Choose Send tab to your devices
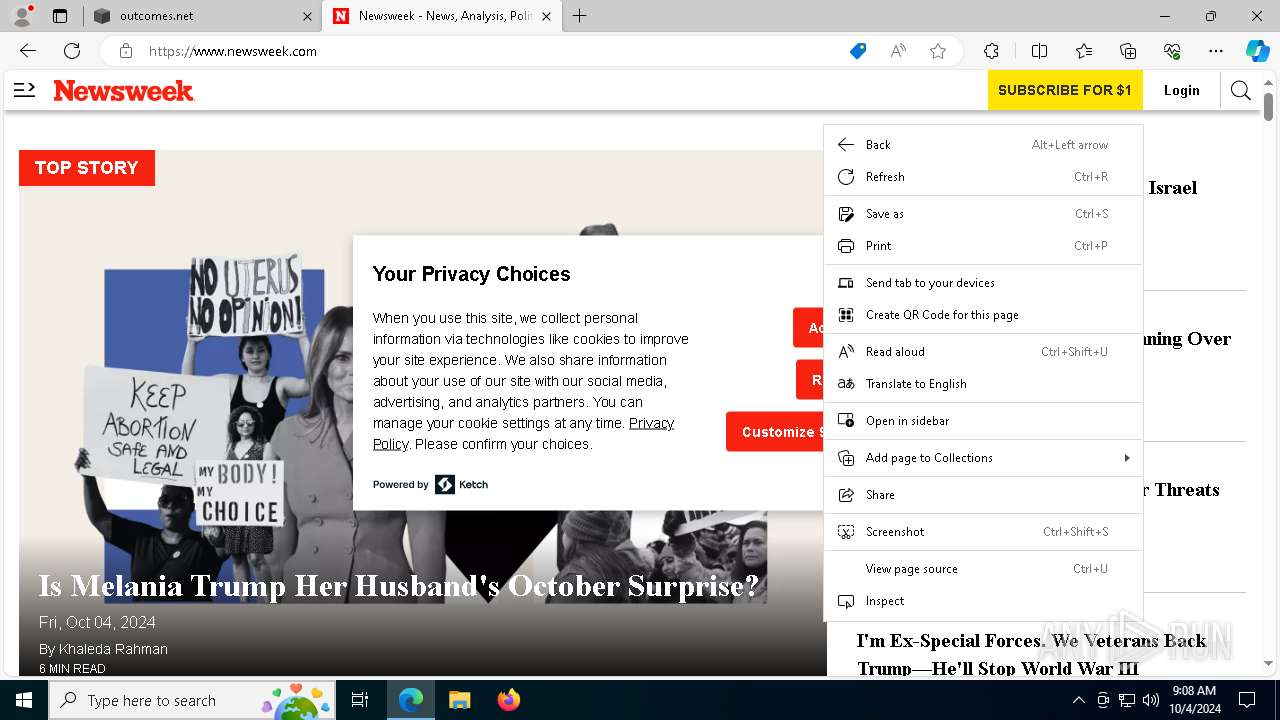Screen dimensions: 1280x720 [x=983, y=283]
